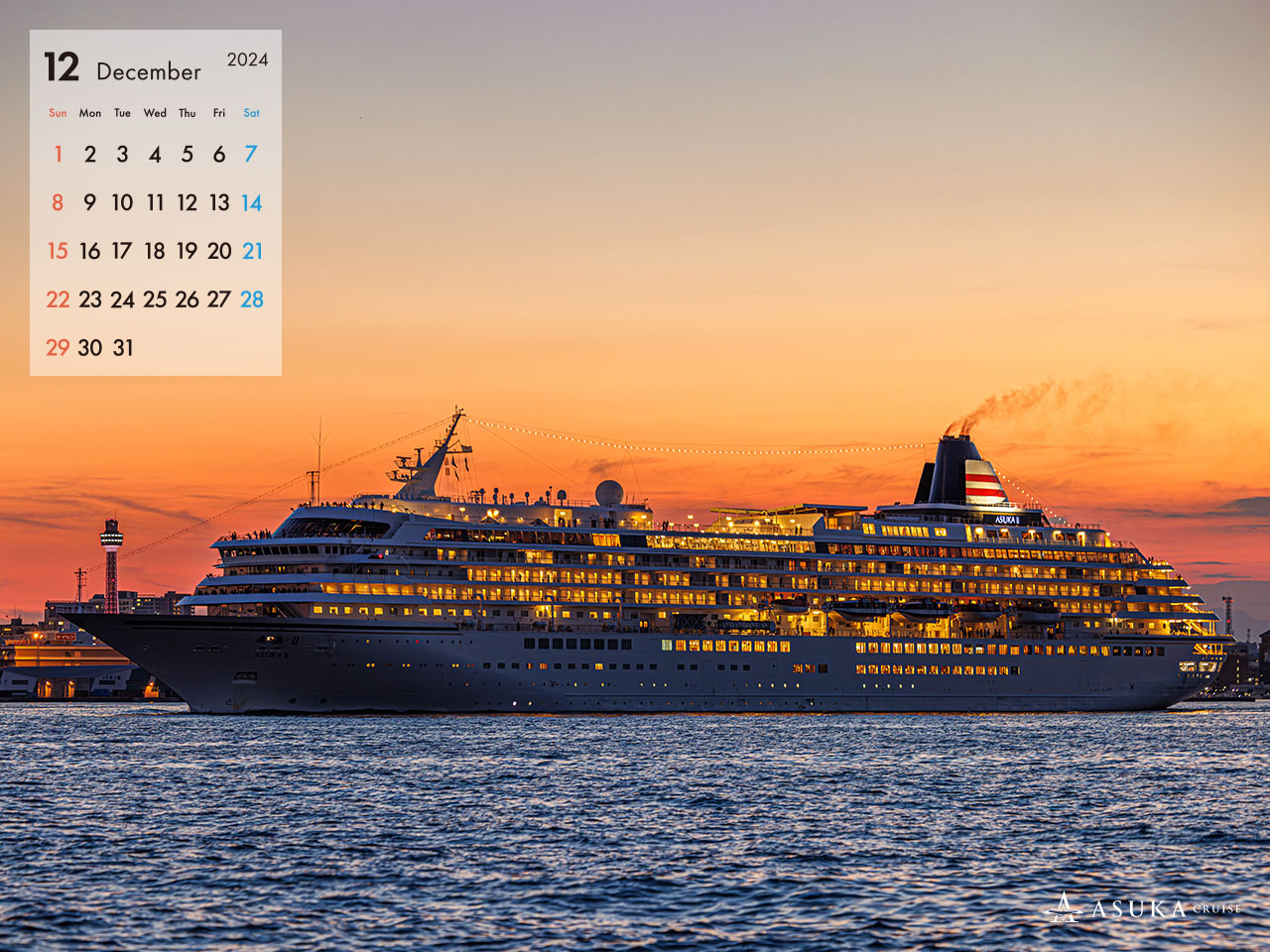Viewport: 1270px width, 952px height.
Task: Select date 18 on the calendar
Action: pyautogui.click(x=155, y=251)
